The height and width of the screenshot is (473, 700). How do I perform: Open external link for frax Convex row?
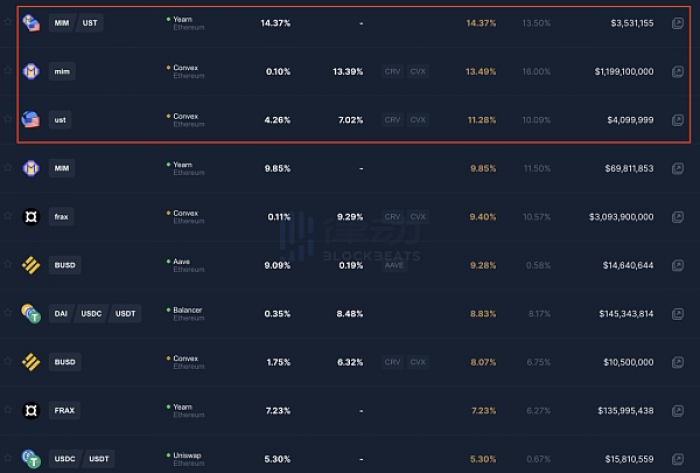677,217
